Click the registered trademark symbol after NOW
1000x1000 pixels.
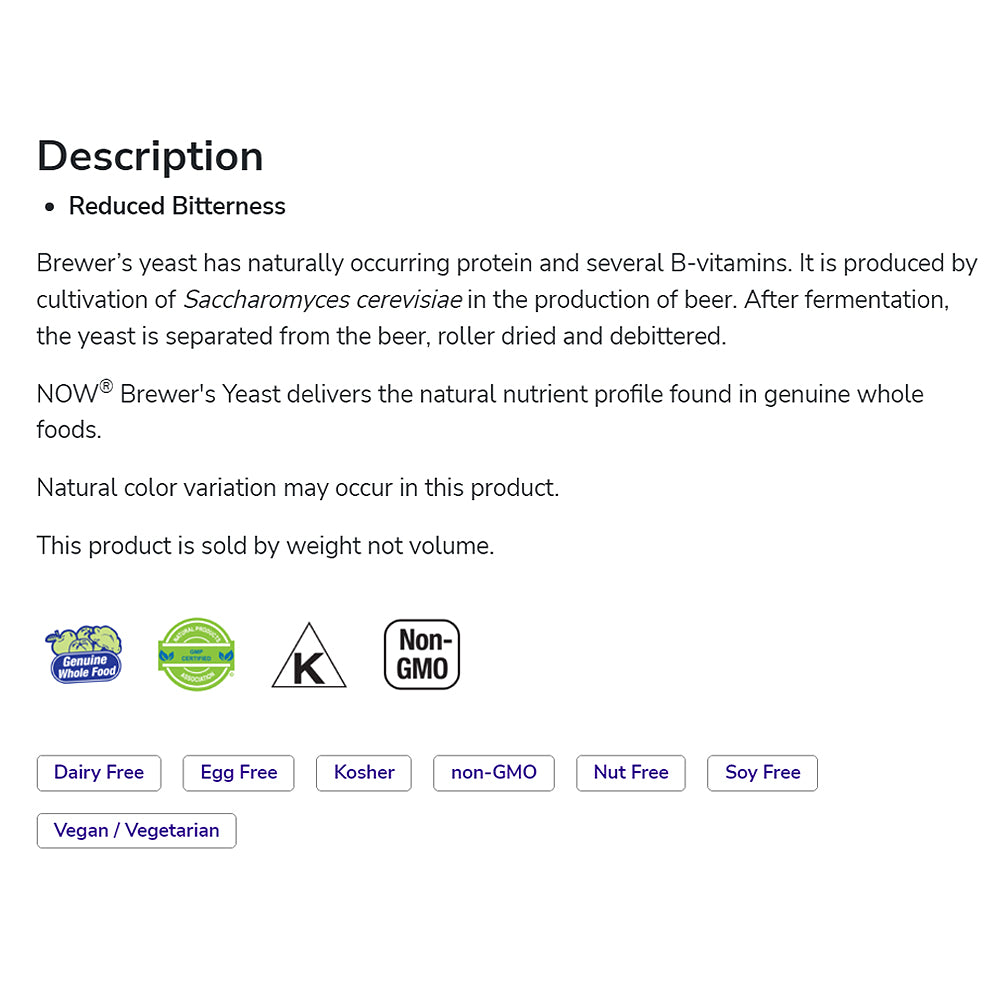tap(106, 386)
